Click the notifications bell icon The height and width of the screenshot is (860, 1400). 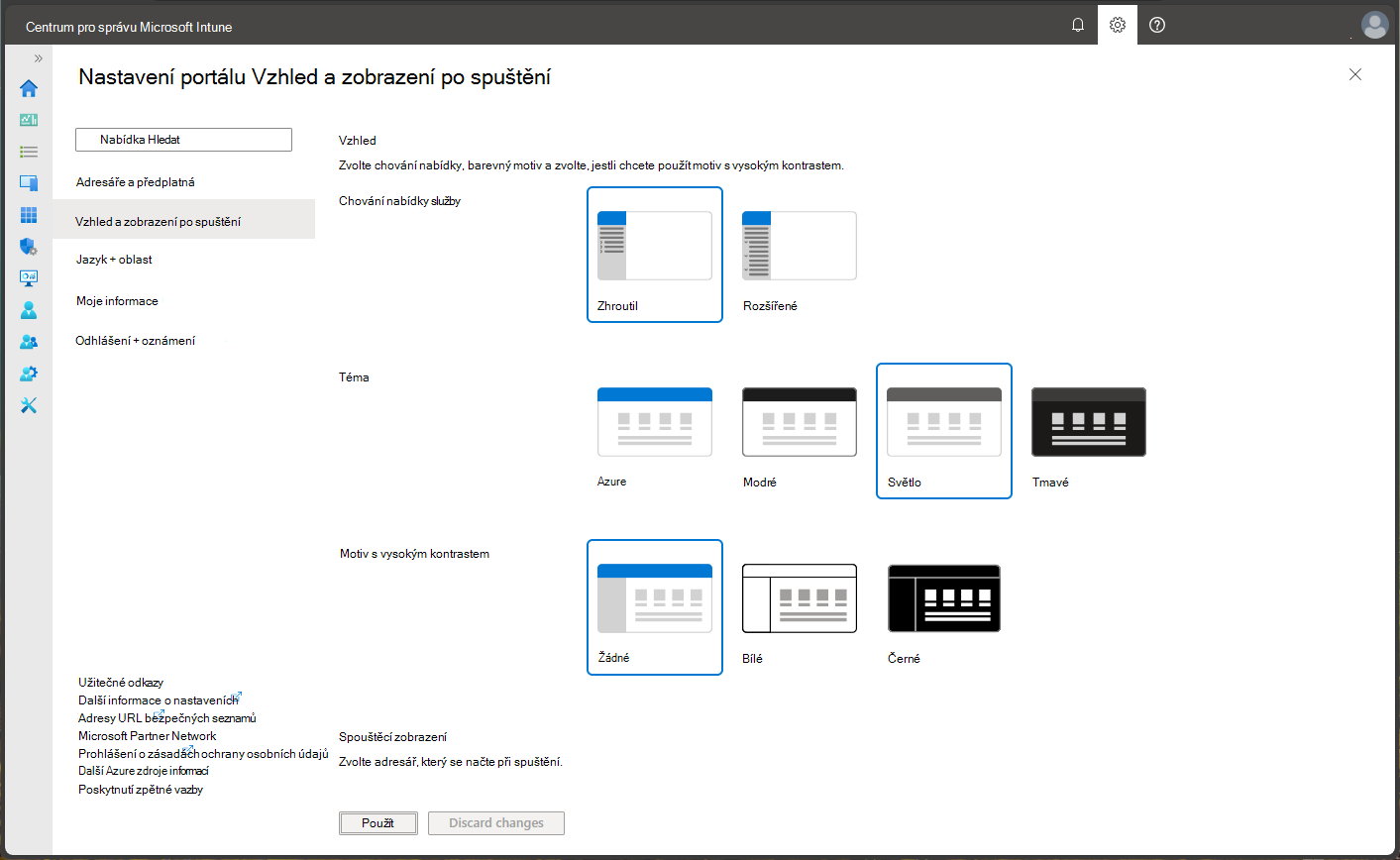tap(1078, 26)
